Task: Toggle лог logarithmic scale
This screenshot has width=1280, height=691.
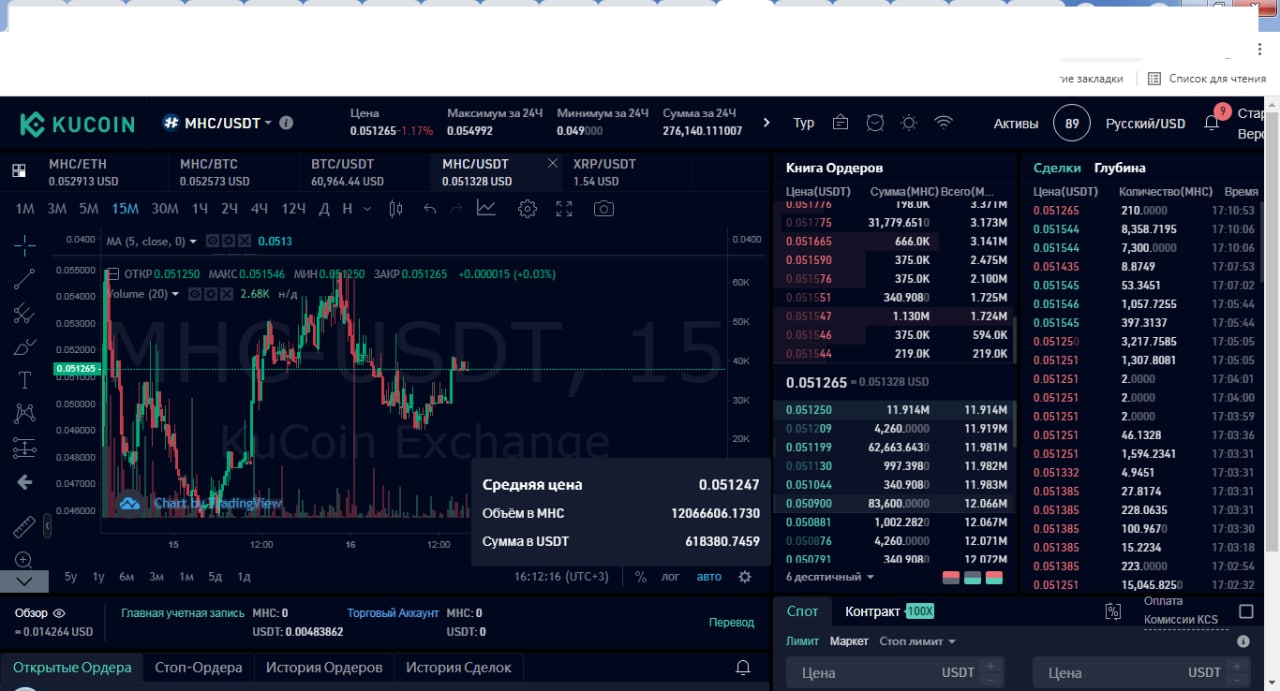Action: pos(670,577)
